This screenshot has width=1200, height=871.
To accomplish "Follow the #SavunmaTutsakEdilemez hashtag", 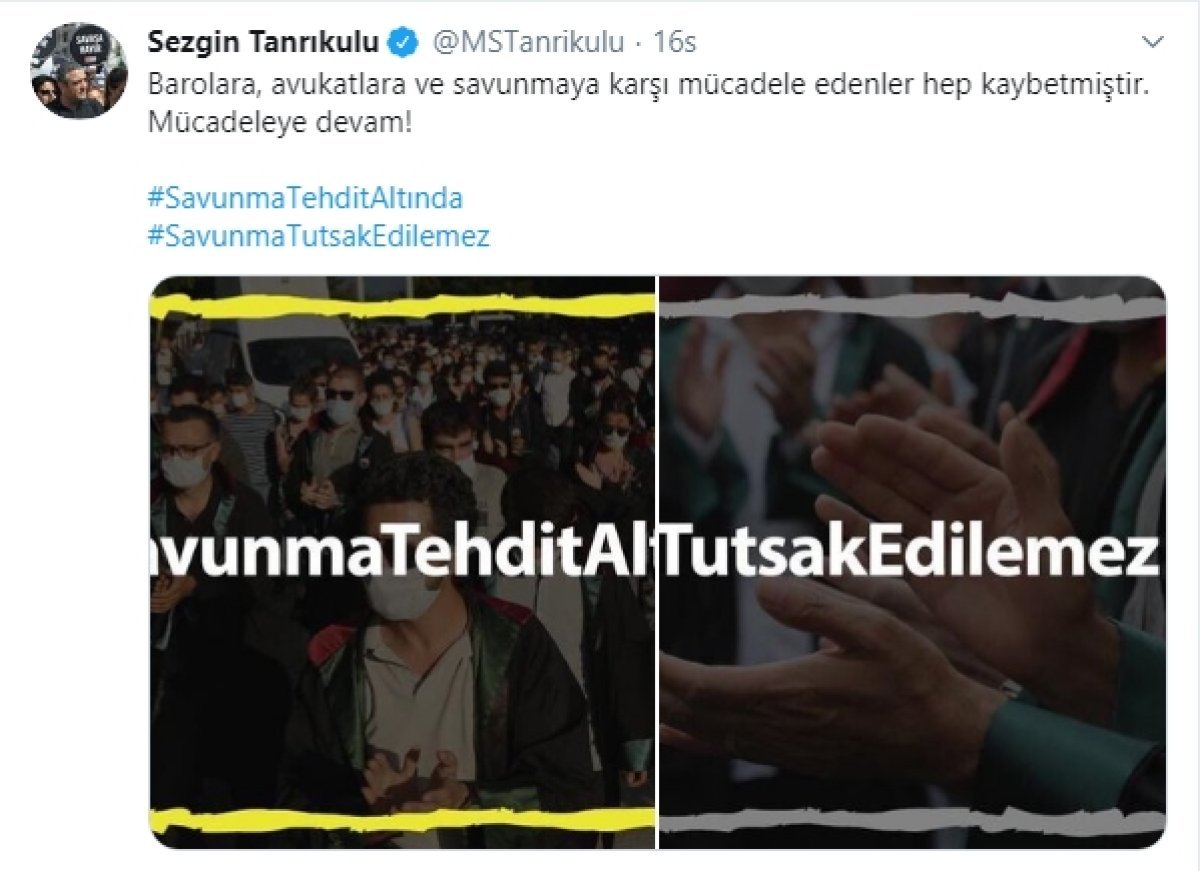I will 318,237.
